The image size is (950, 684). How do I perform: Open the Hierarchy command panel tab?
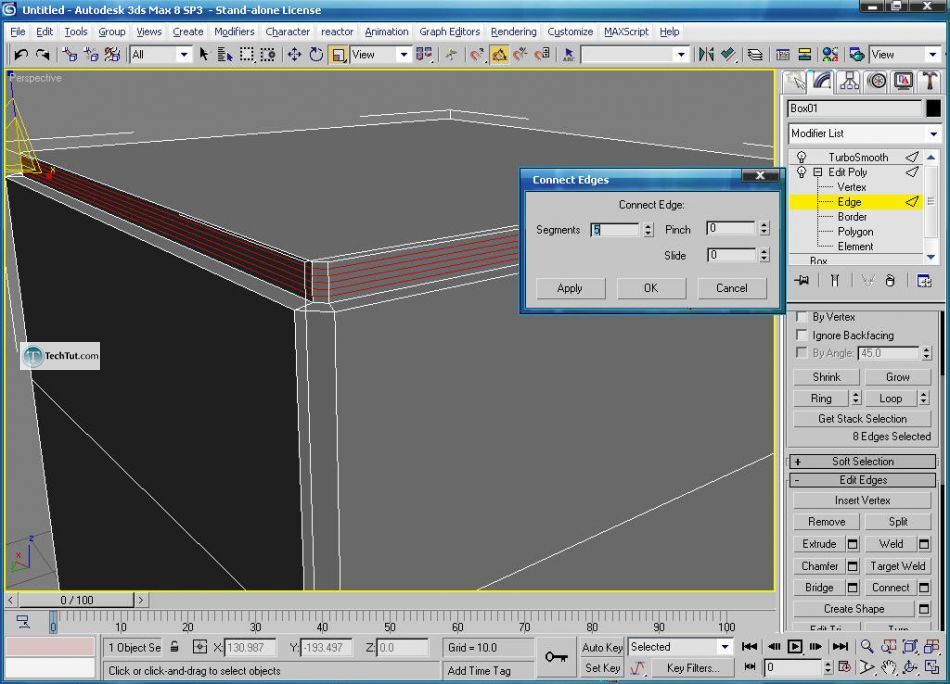849,81
